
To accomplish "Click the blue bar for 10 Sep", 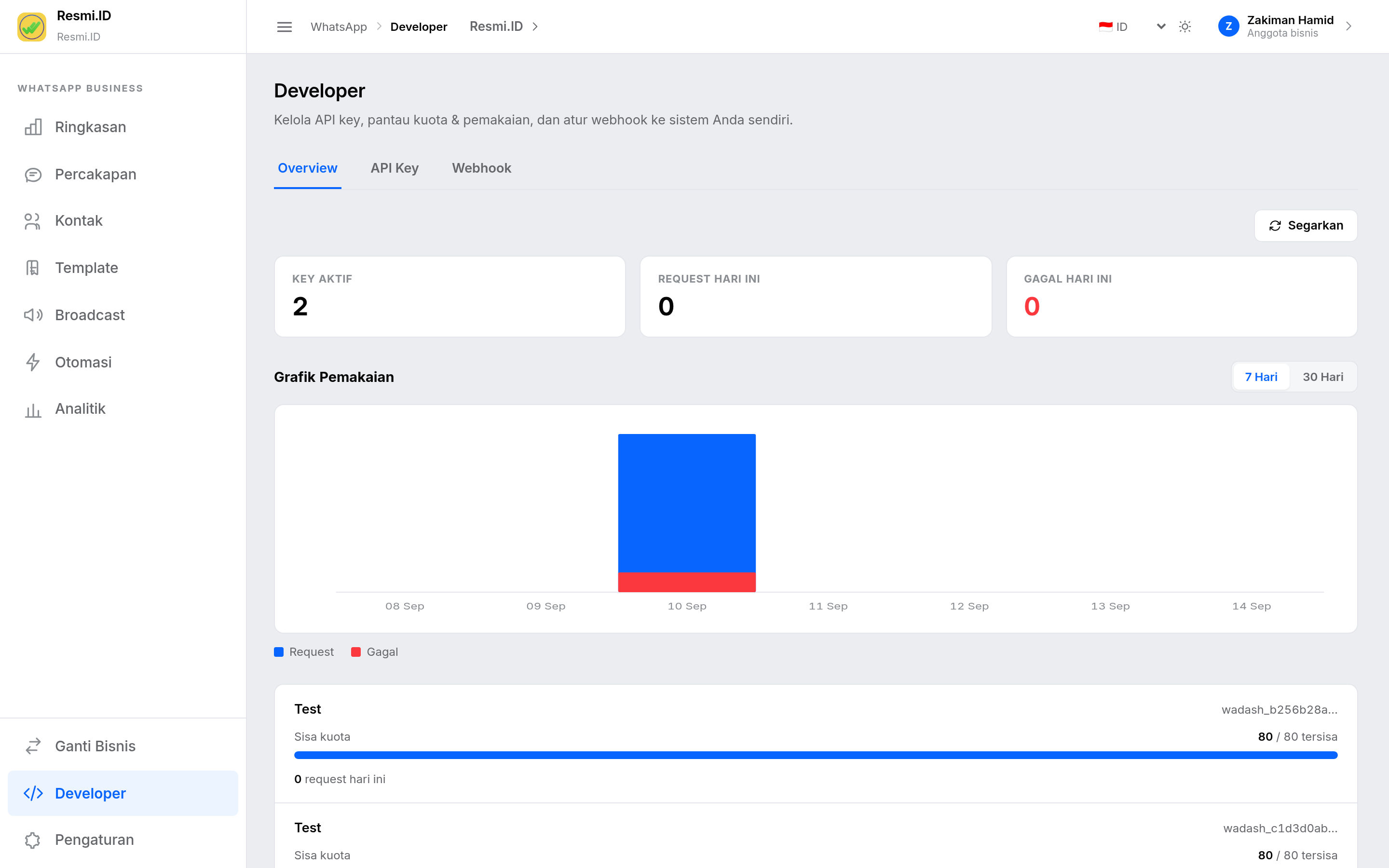I will pos(686,503).
